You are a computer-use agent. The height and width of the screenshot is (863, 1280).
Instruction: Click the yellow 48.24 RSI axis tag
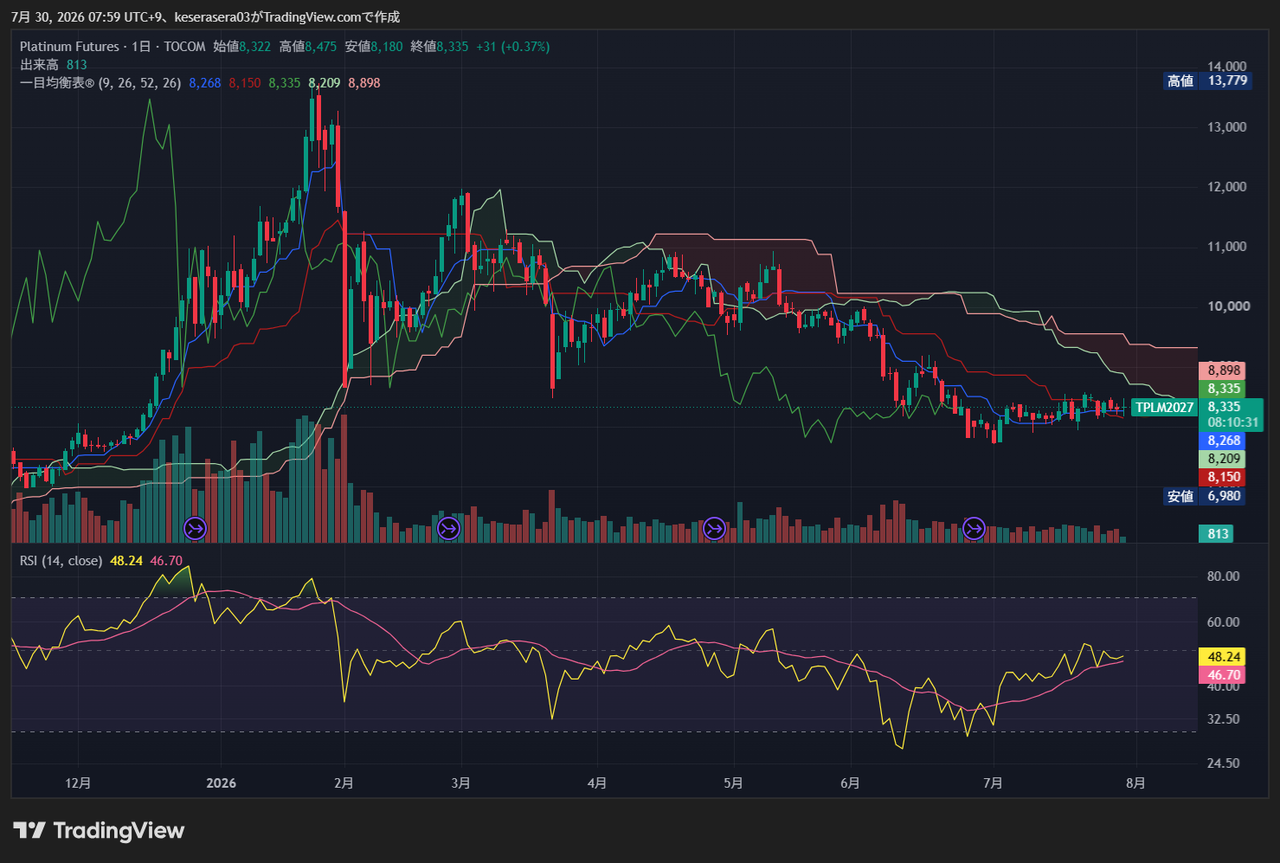[1224, 657]
